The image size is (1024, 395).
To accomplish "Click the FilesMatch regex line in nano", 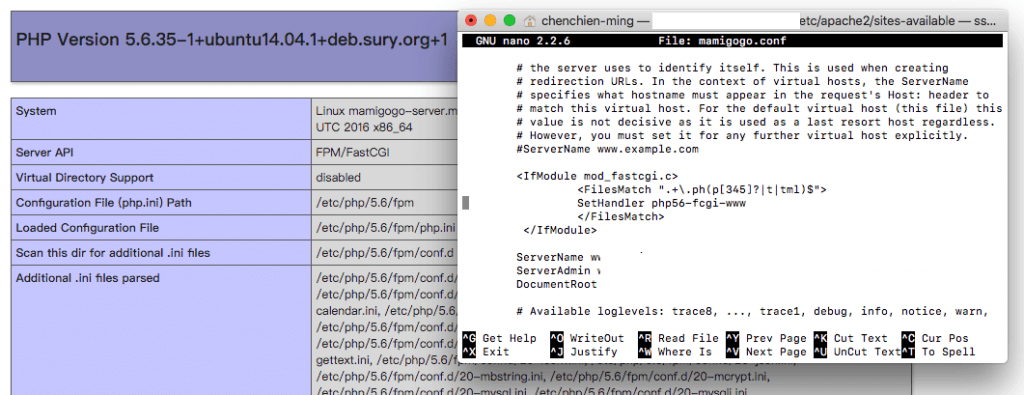I will (702, 190).
